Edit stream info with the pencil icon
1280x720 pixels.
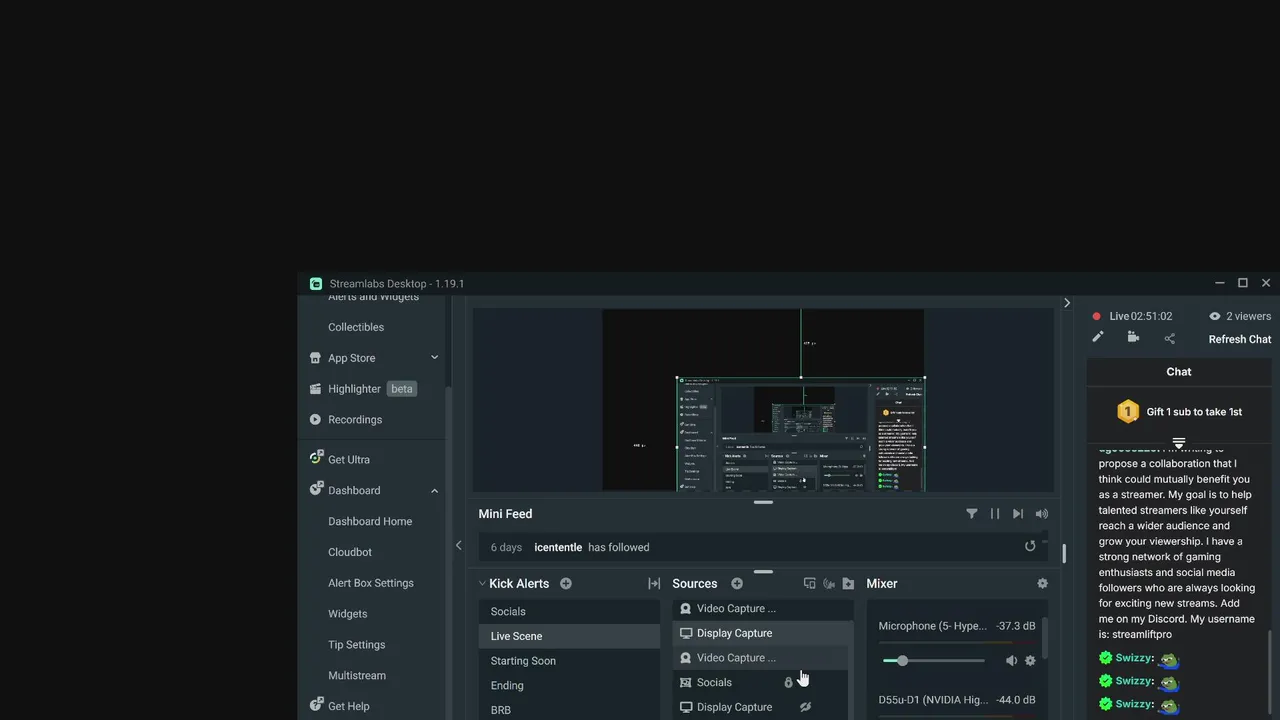(1097, 338)
